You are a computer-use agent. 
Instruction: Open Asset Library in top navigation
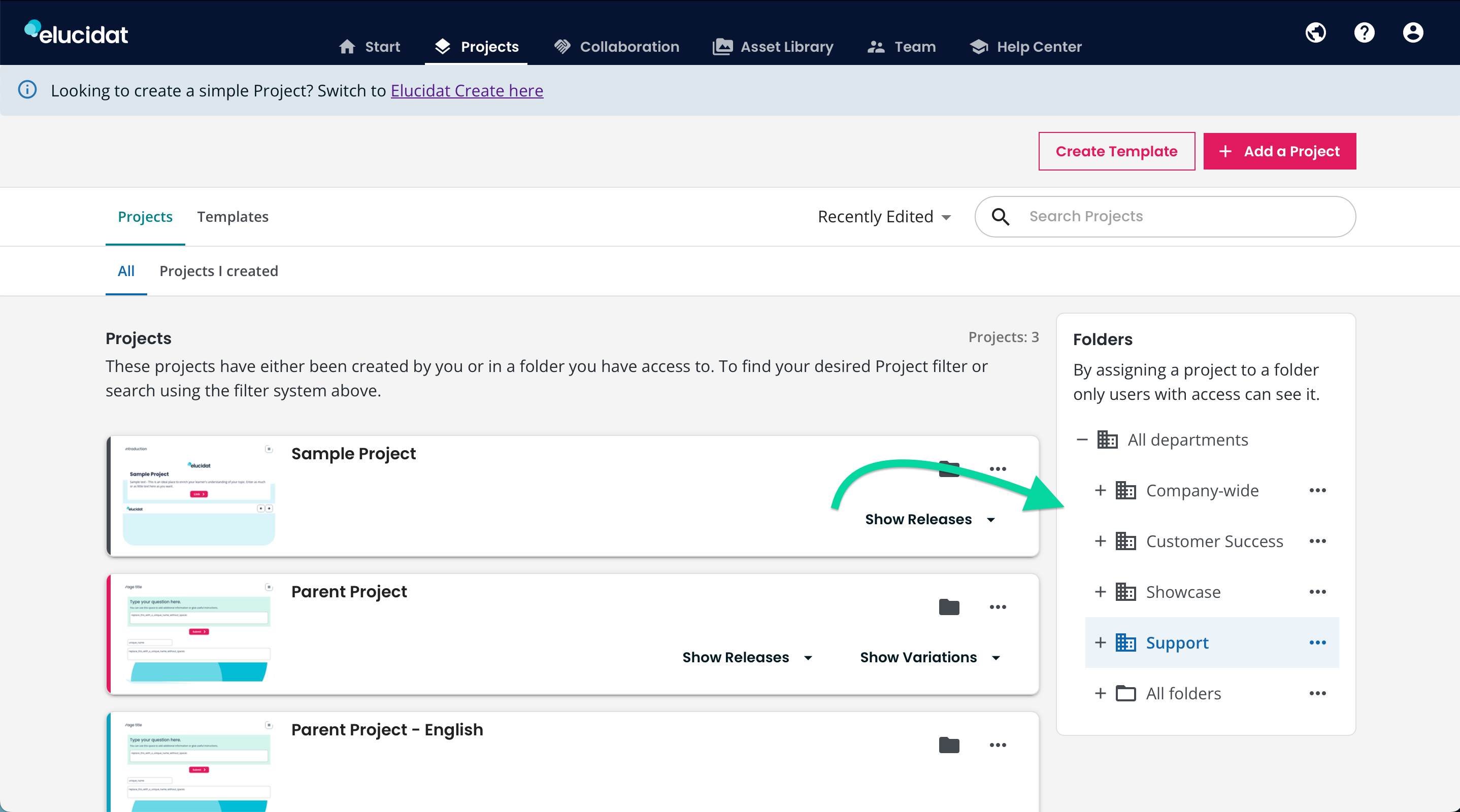pos(773,47)
